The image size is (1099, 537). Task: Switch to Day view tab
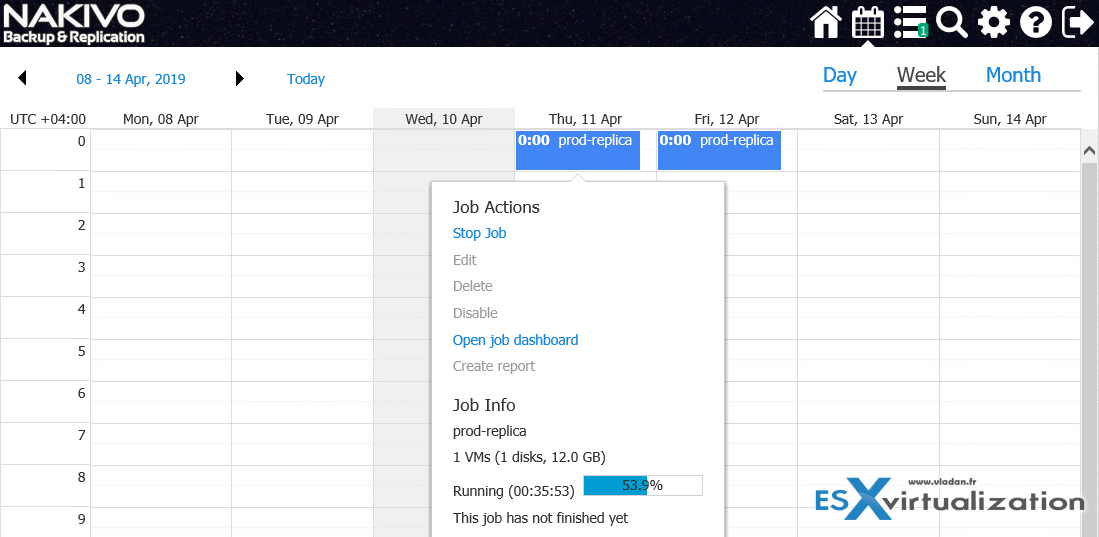(x=839, y=75)
